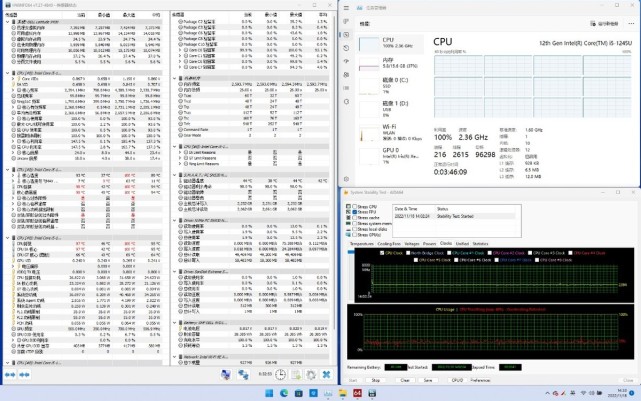This screenshot has width=641, height=401.
Task: Open Microsoft Edge from taskbar
Action: 284,393
